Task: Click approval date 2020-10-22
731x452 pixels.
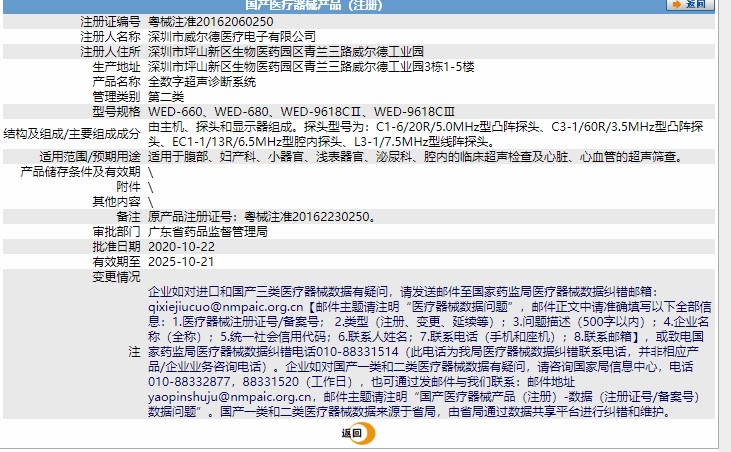Action: coord(181,247)
